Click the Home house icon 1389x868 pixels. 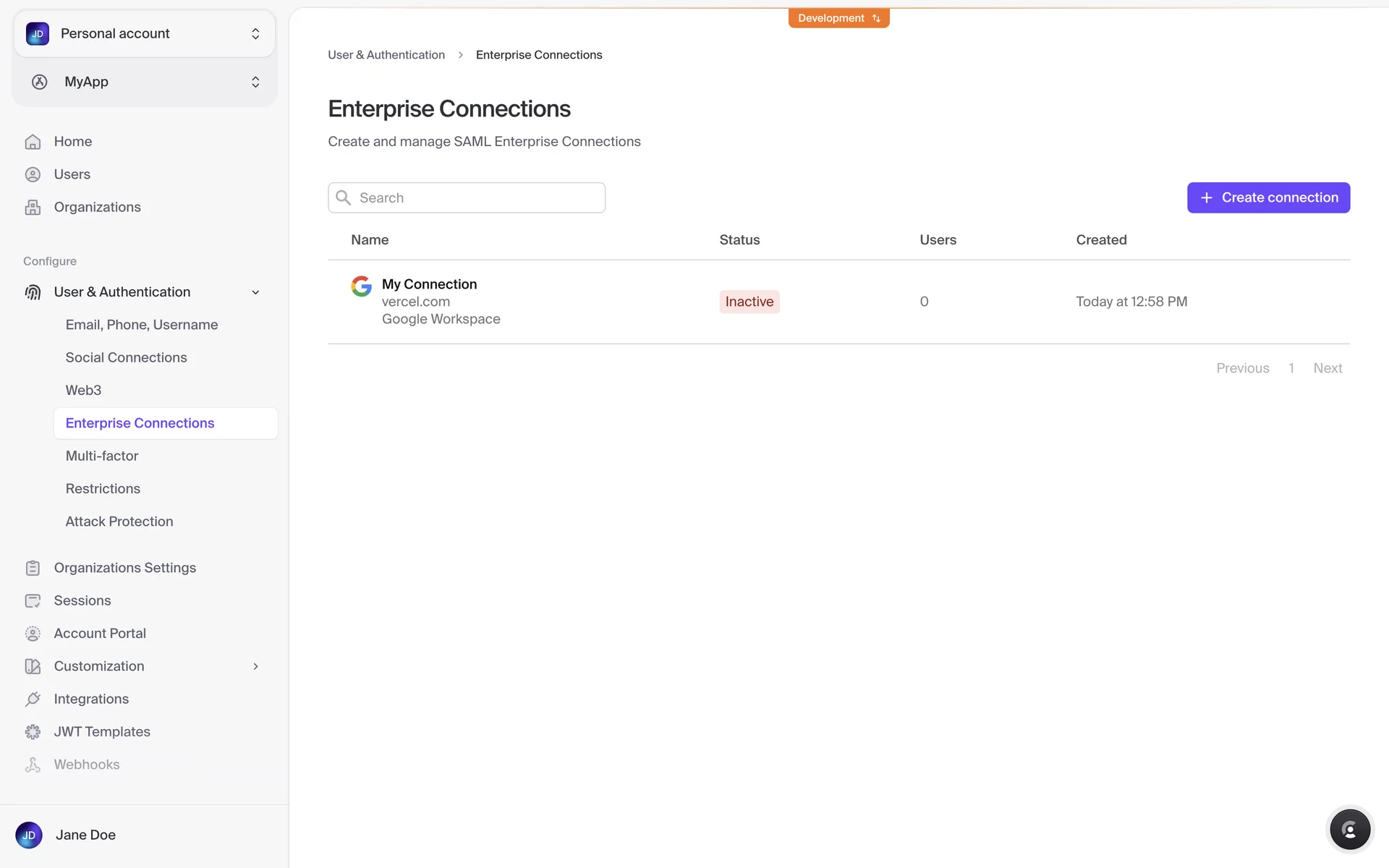click(33, 142)
